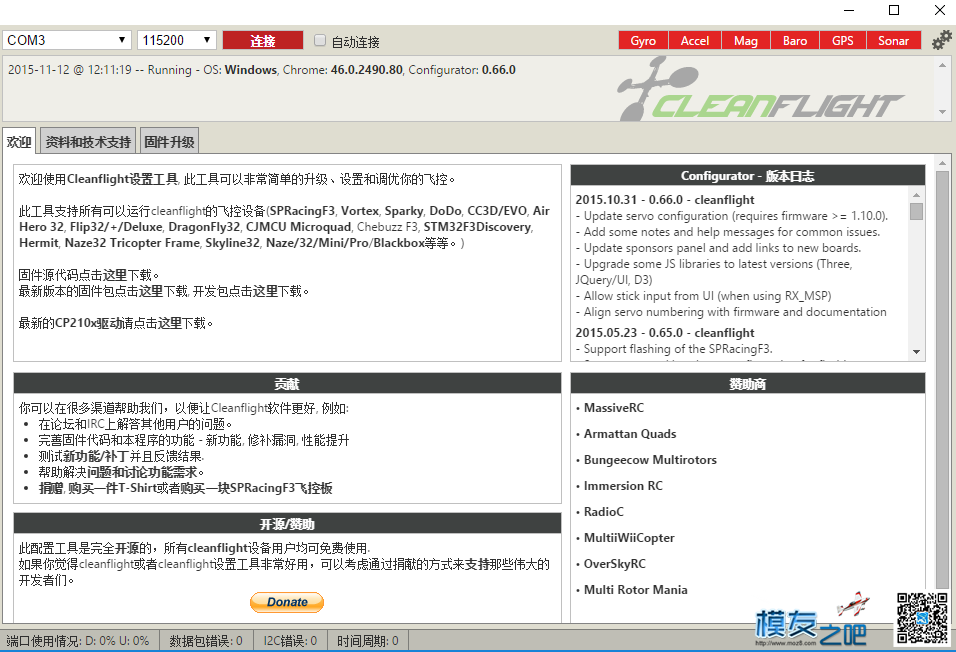Image resolution: width=956 pixels, height=652 pixels.
Task: Click the yellow Donate button
Action: click(287, 602)
